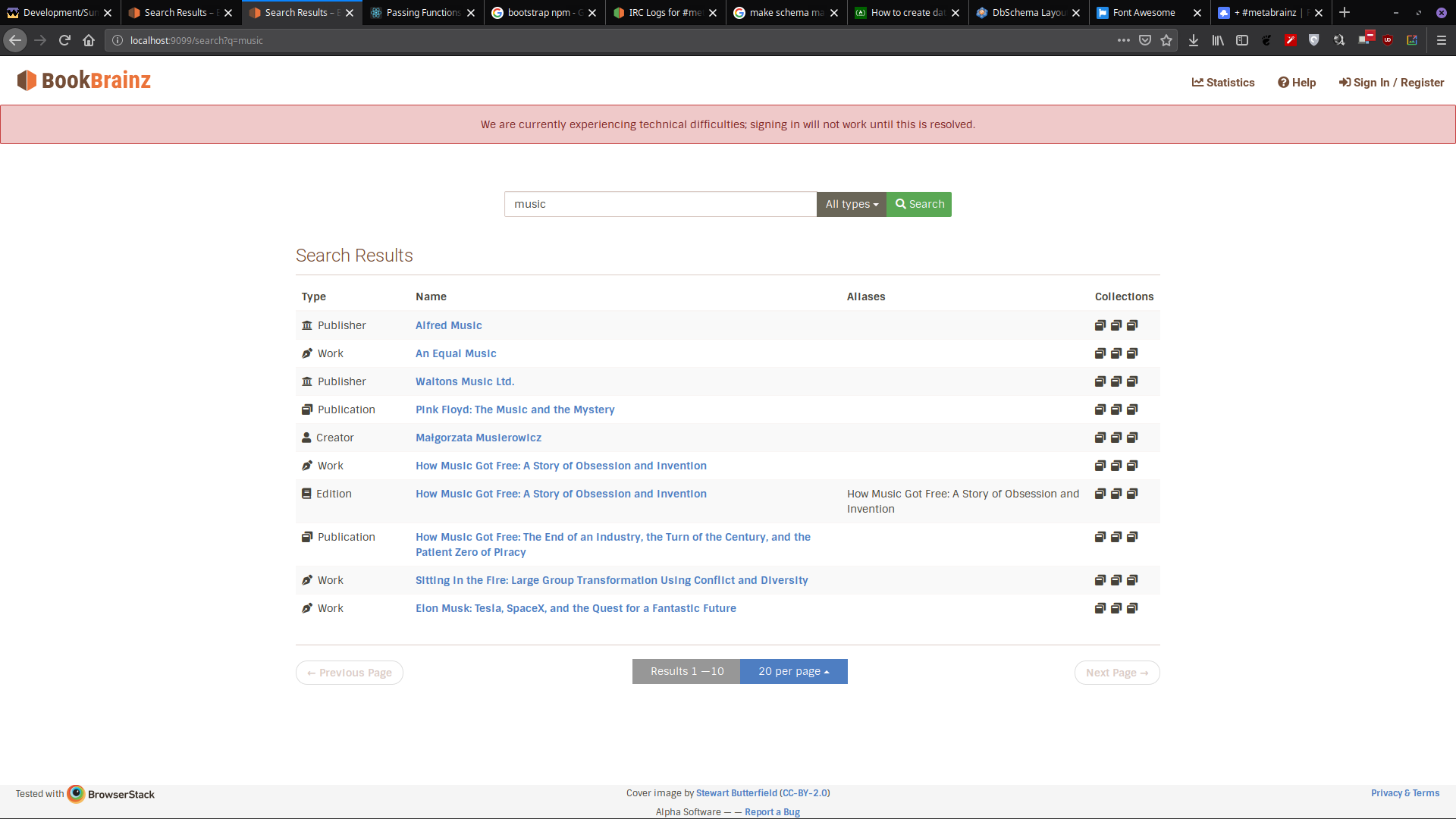Click second collection icon in Małgorzata Musierowicz row
Viewport: 1456px width, 819px height.
pyautogui.click(x=1116, y=438)
